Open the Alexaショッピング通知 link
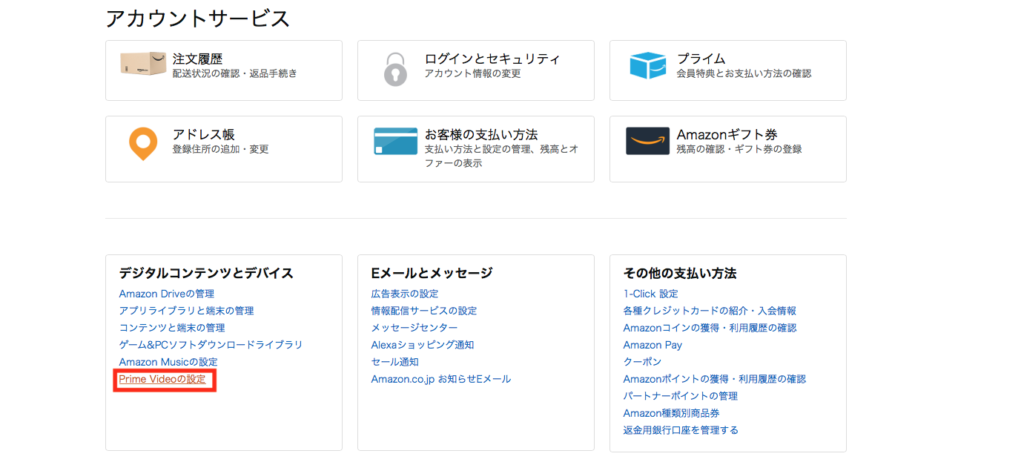This screenshot has width=1024, height=465. 423,345
